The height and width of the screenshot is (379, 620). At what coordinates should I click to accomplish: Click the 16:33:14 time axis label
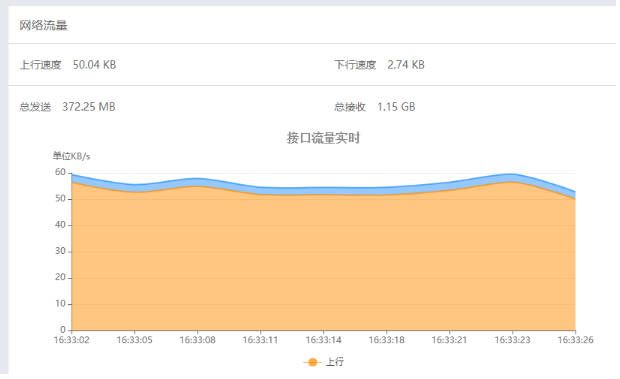323,340
